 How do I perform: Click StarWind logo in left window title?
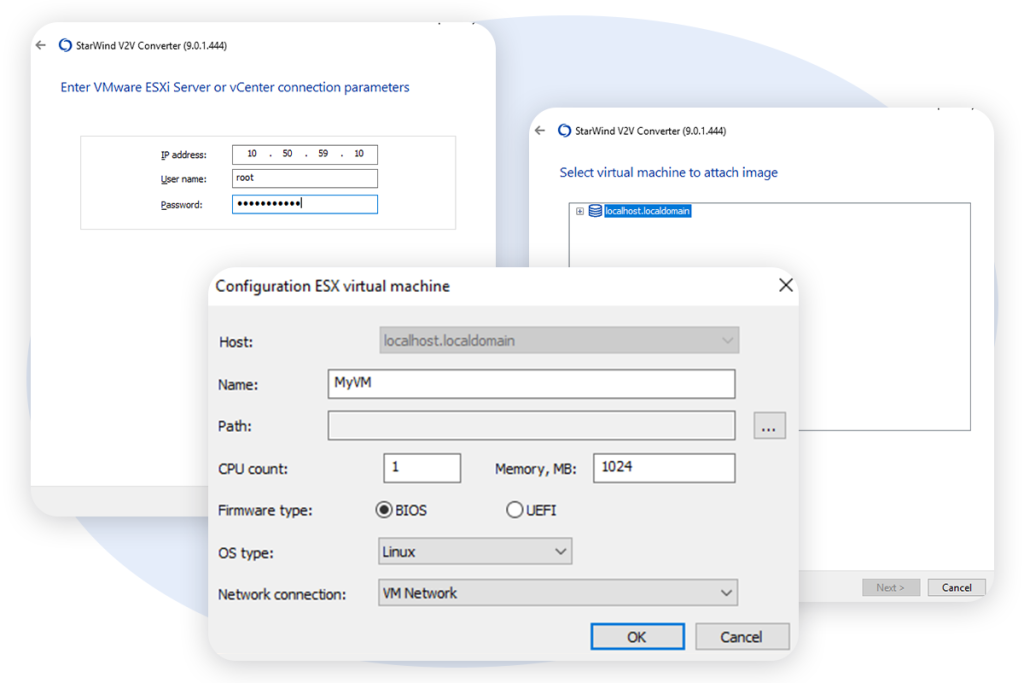click(x=66, y=45)
